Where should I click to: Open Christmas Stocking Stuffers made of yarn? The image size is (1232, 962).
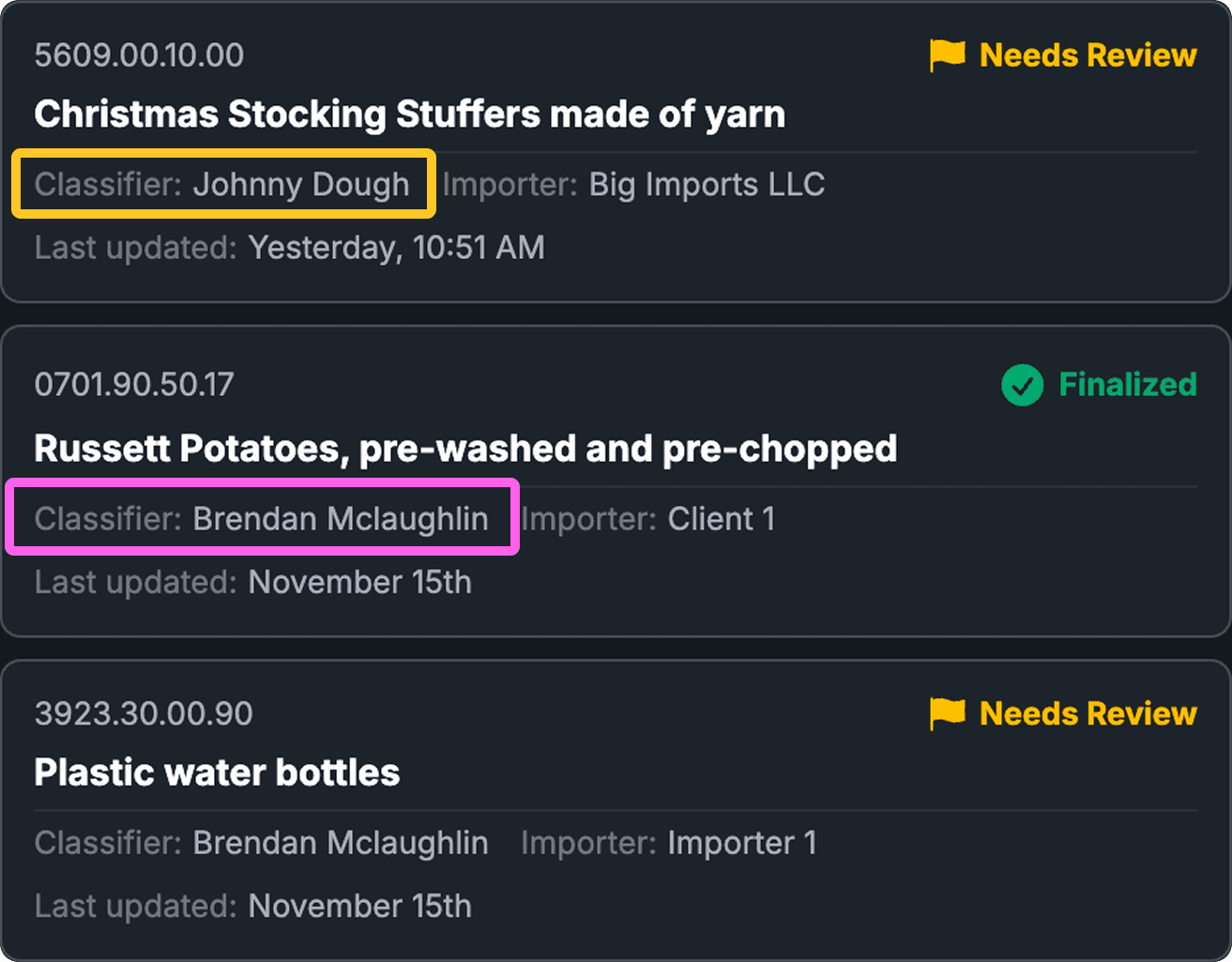[x=409, y=115]
